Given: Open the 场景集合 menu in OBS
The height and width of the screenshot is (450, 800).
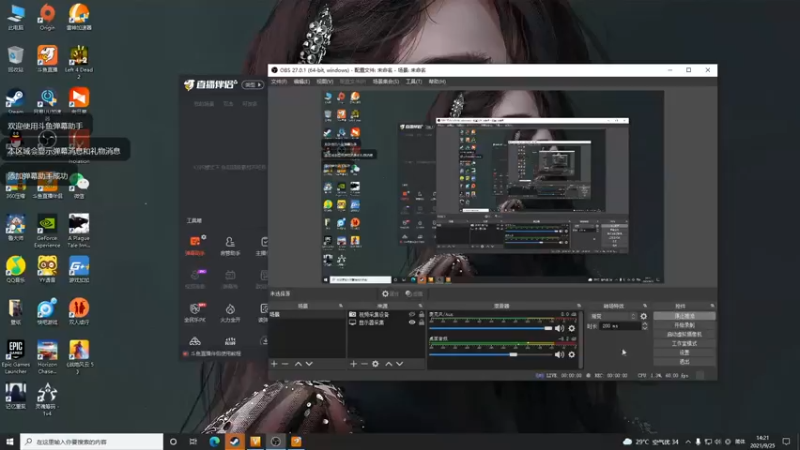Looking at the screenshot, I should pos(386,82).
